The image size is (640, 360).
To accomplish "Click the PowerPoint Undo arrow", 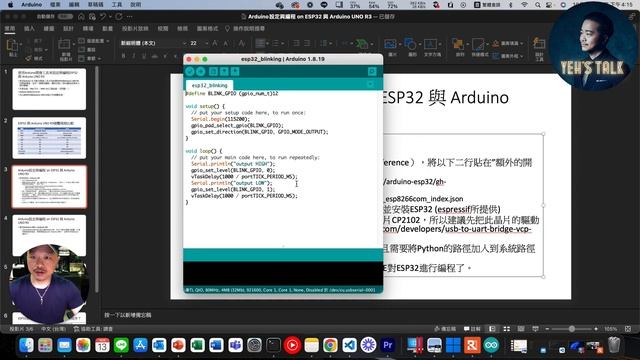I will point(104,16).
